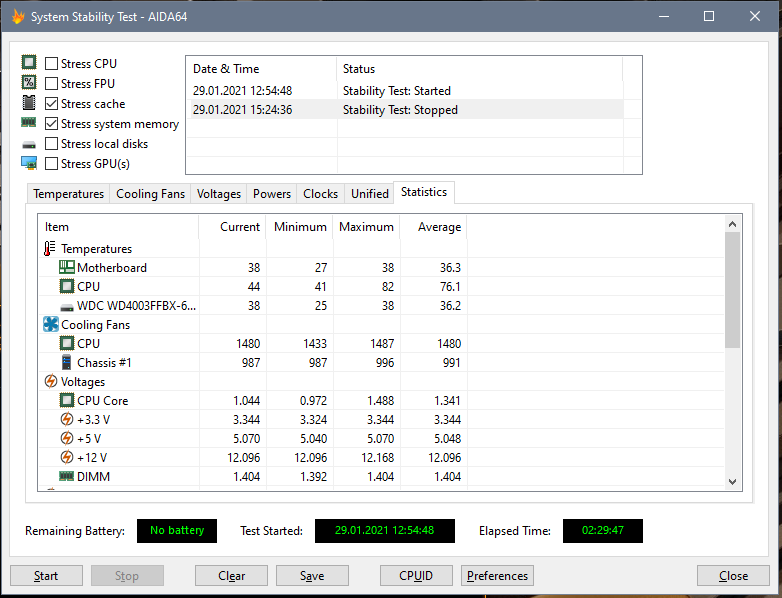Viewport: 782px width, 598px height.
Task: Click the blue fan icon of Cooling Fans
Action: tap(51, 324)
